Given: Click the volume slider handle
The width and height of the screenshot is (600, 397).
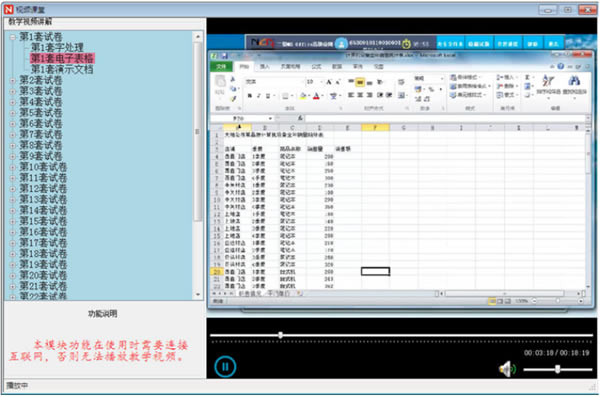Looking at the screenshot, I should coord(558,369).
